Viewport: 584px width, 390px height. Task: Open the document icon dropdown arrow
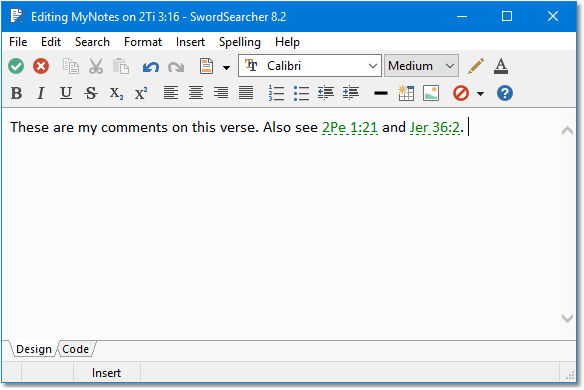pyautogui.click(x=226, y=67)
